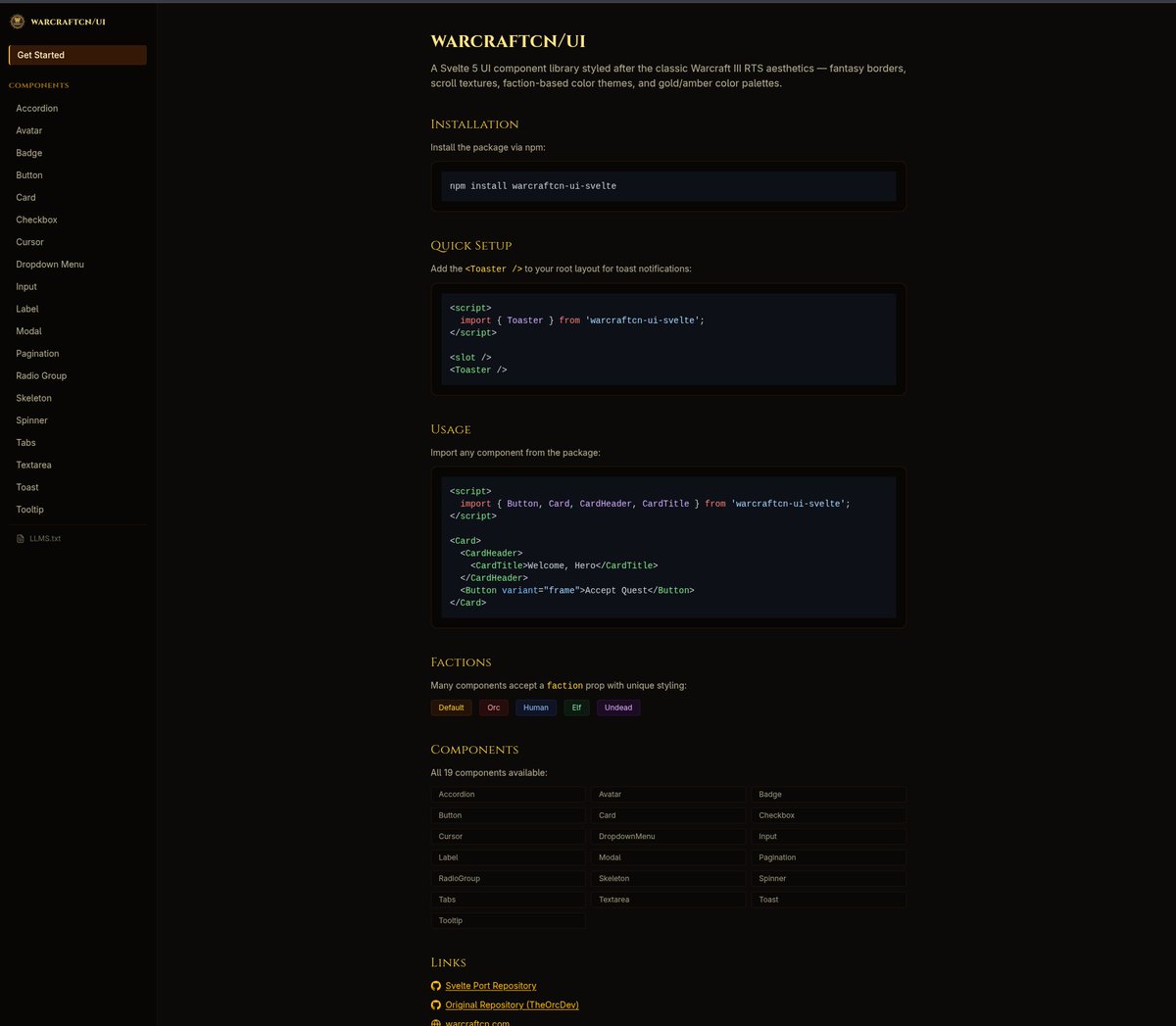Go to Button in sidebar

[77, 175]
